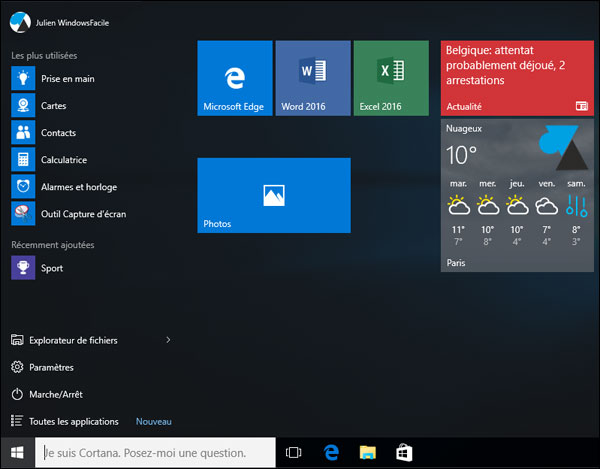Launch Cartes from the maps icon
This screenshot has width=600, height=469.
point(23,105)
